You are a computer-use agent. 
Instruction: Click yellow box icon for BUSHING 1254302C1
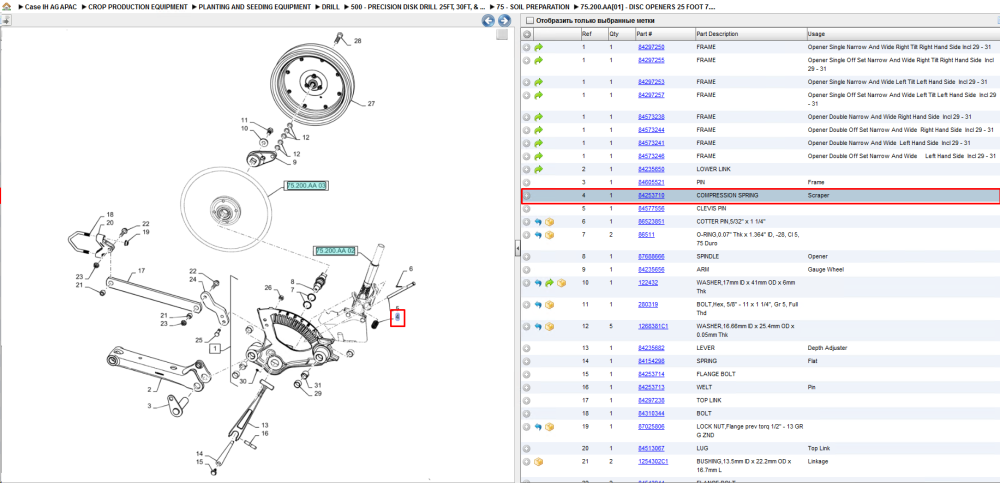538,461
